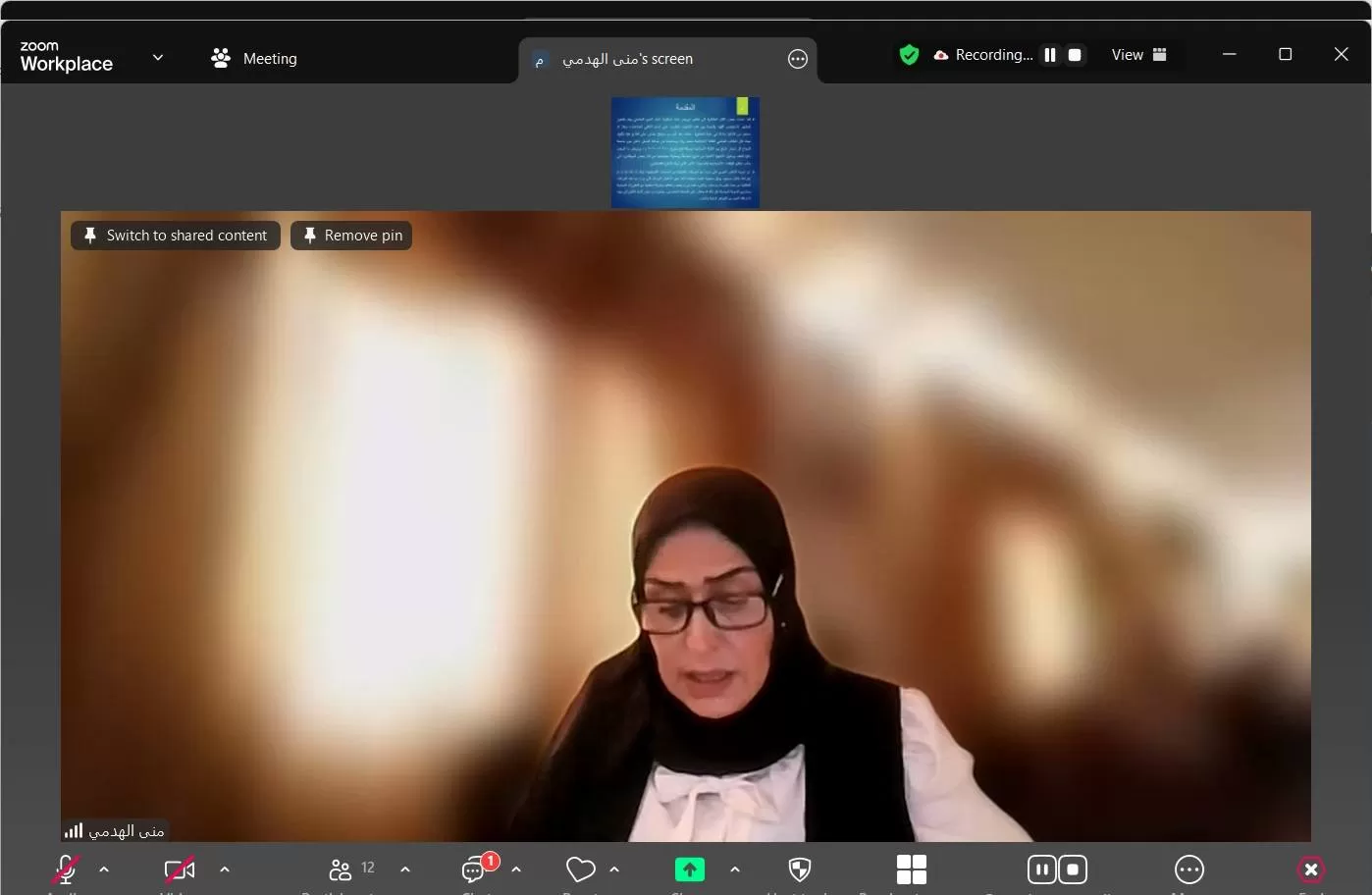Click the heart Reactions icon
1372x895 pixels.
[580, 869]
